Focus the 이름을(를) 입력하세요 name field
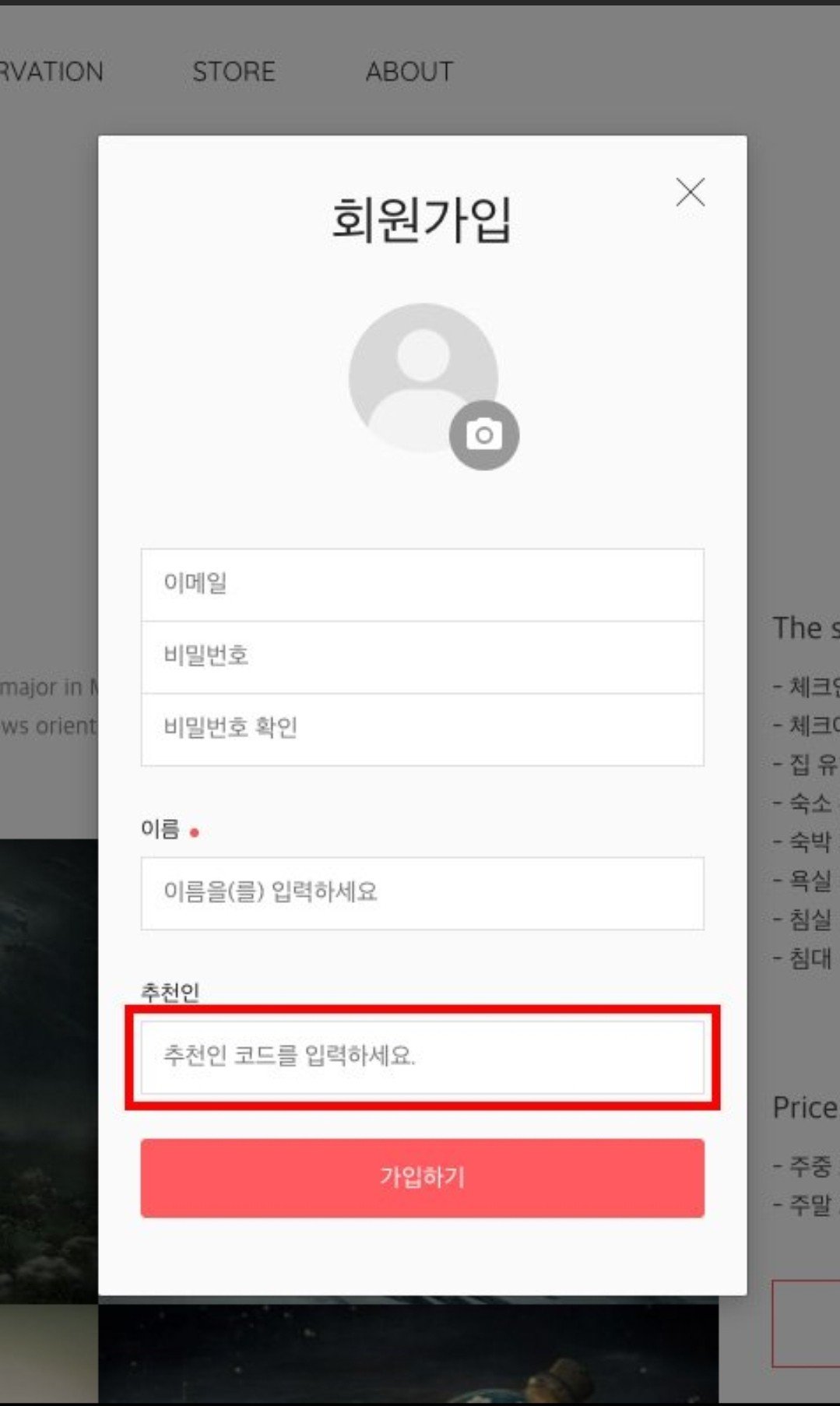Viewport: 840px width, 1406px height. pos(422,893)
